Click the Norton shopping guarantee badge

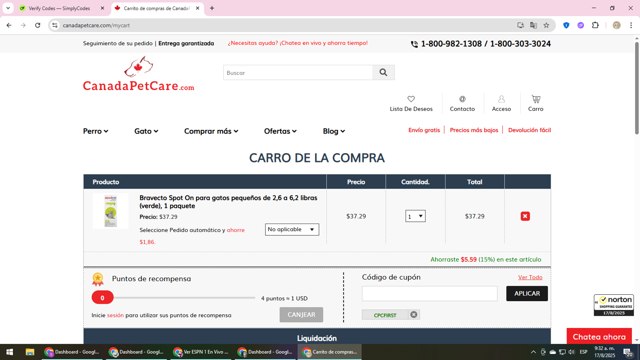coord(613,304)
